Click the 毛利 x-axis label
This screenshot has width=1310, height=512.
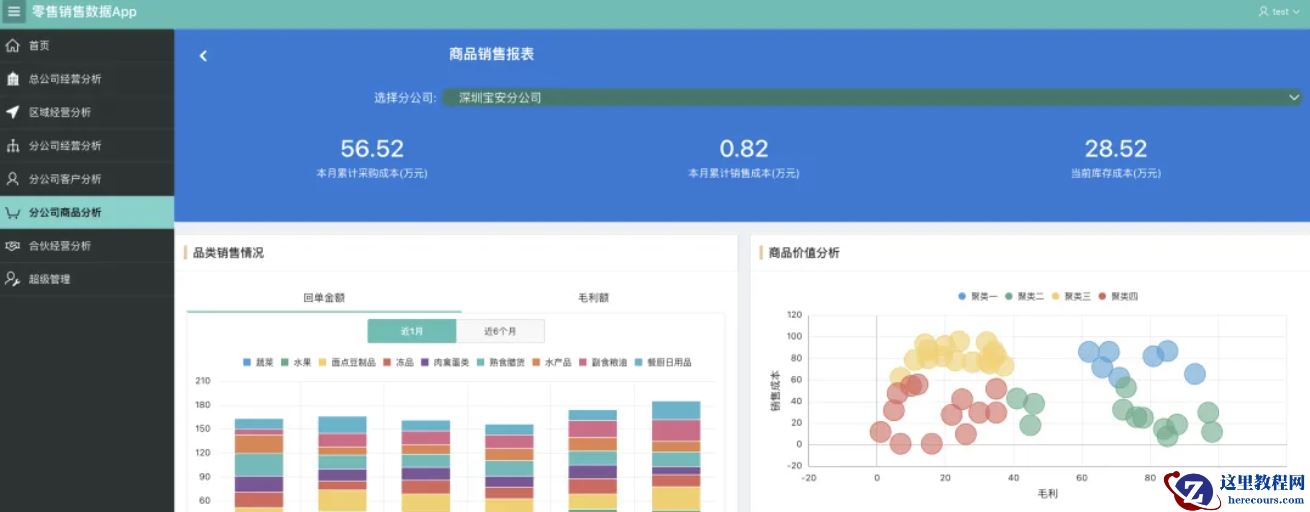1047,494
